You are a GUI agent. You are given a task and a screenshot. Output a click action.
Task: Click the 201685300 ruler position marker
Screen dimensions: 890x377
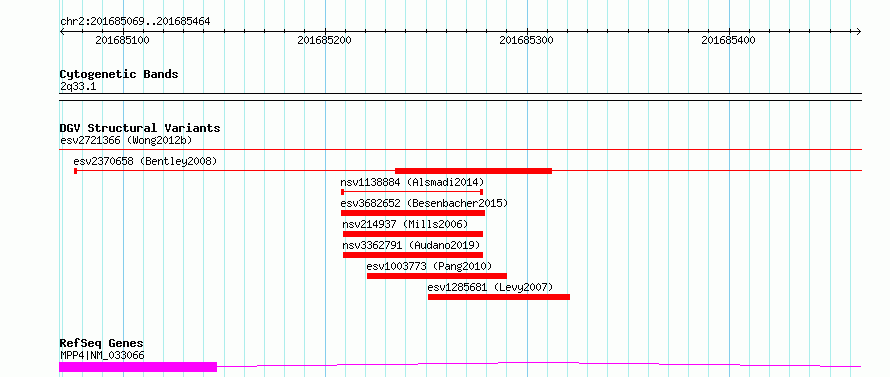[x=526, y=40]
